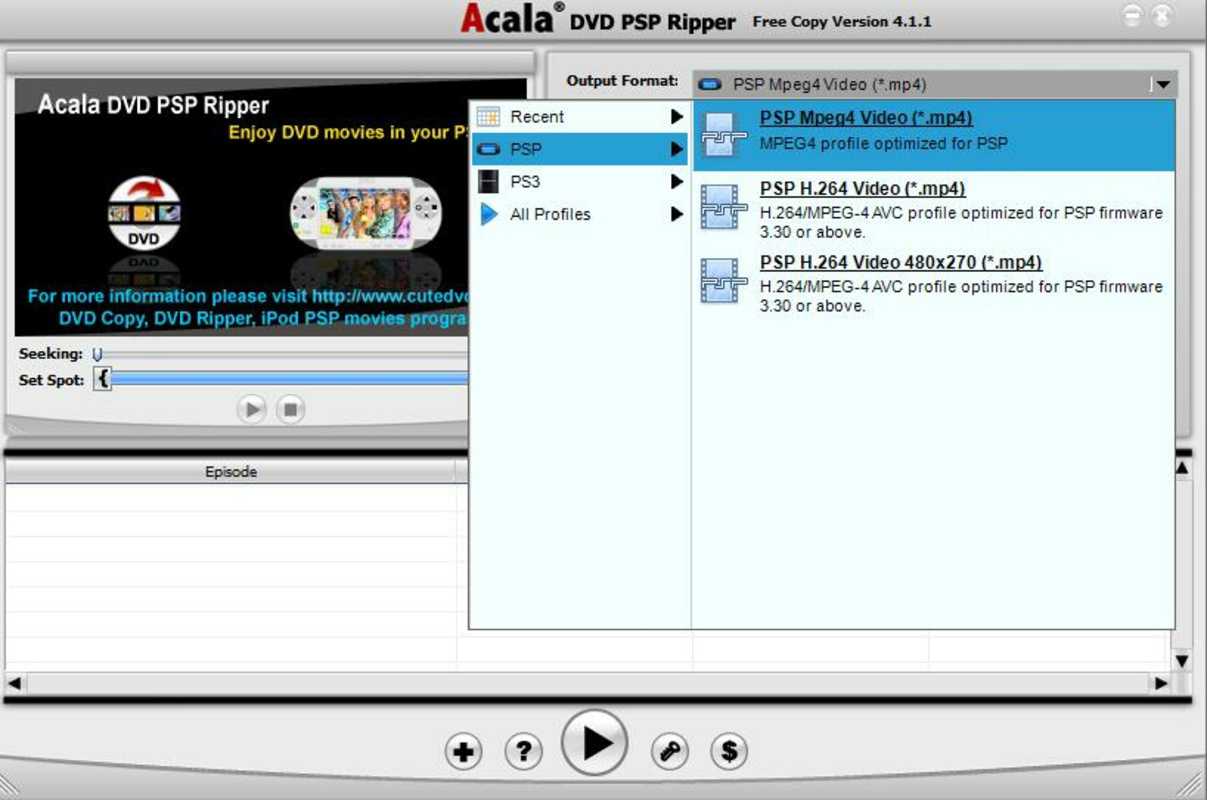Click the list's scroll down arrow
Screen dimensions: 1207x800
pyautogui.click(x=1182, y=661)
